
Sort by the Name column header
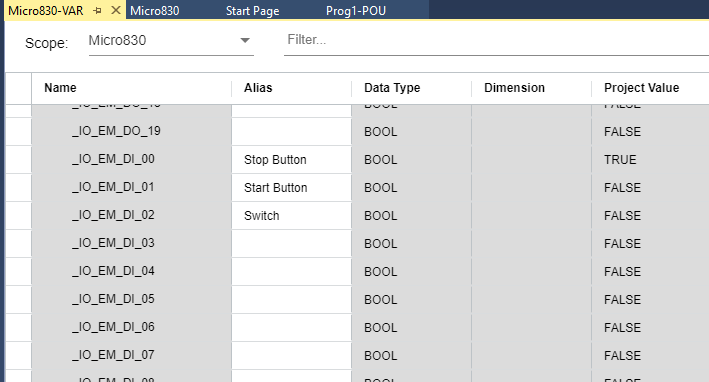[60, 88]
